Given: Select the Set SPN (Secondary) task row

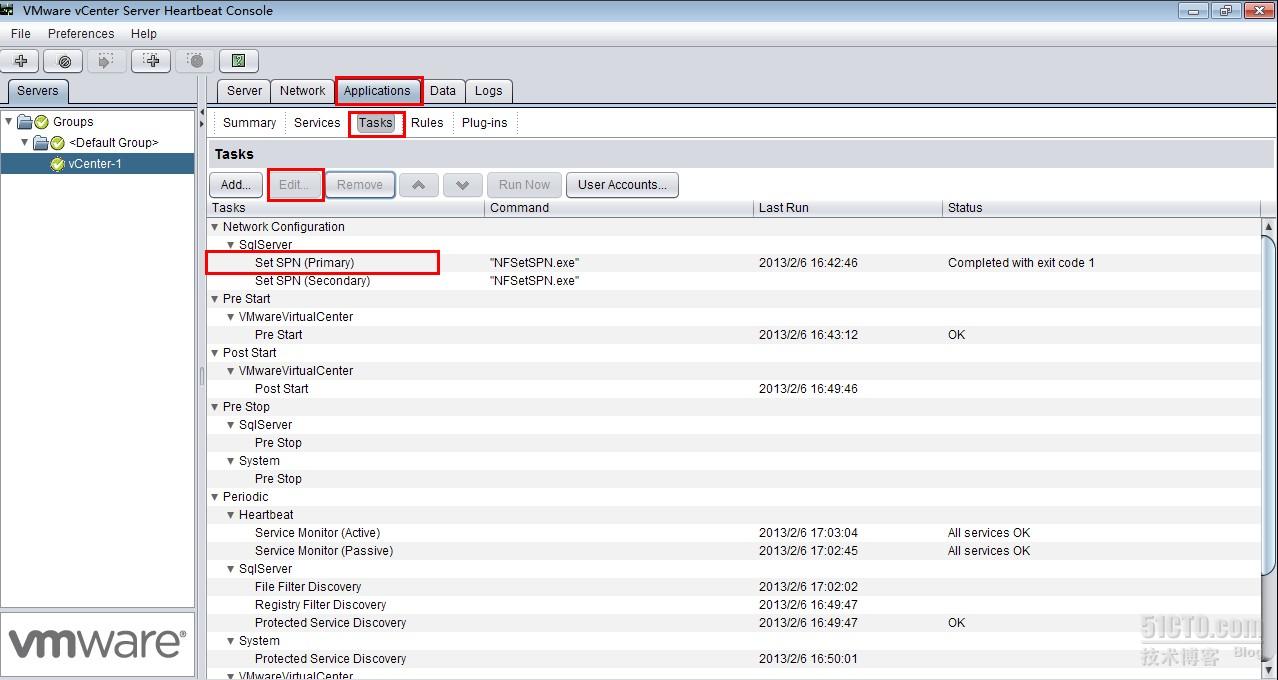Looking at the screenshot, I should (734, 281).
